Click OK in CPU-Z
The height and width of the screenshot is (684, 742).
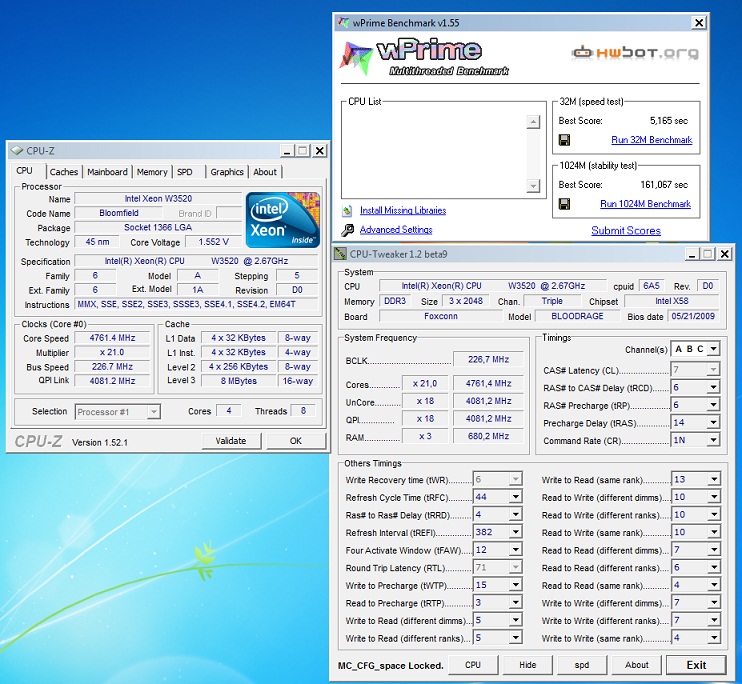pos(296,441)
